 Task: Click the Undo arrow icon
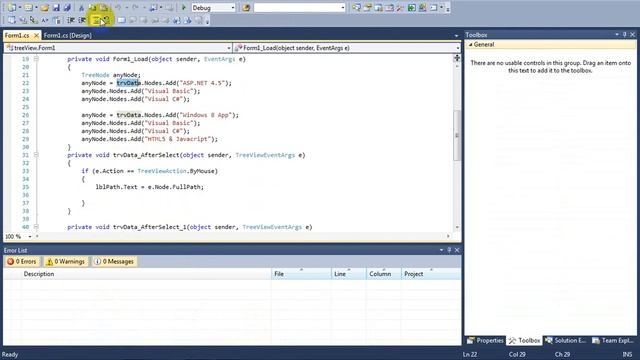118,8
